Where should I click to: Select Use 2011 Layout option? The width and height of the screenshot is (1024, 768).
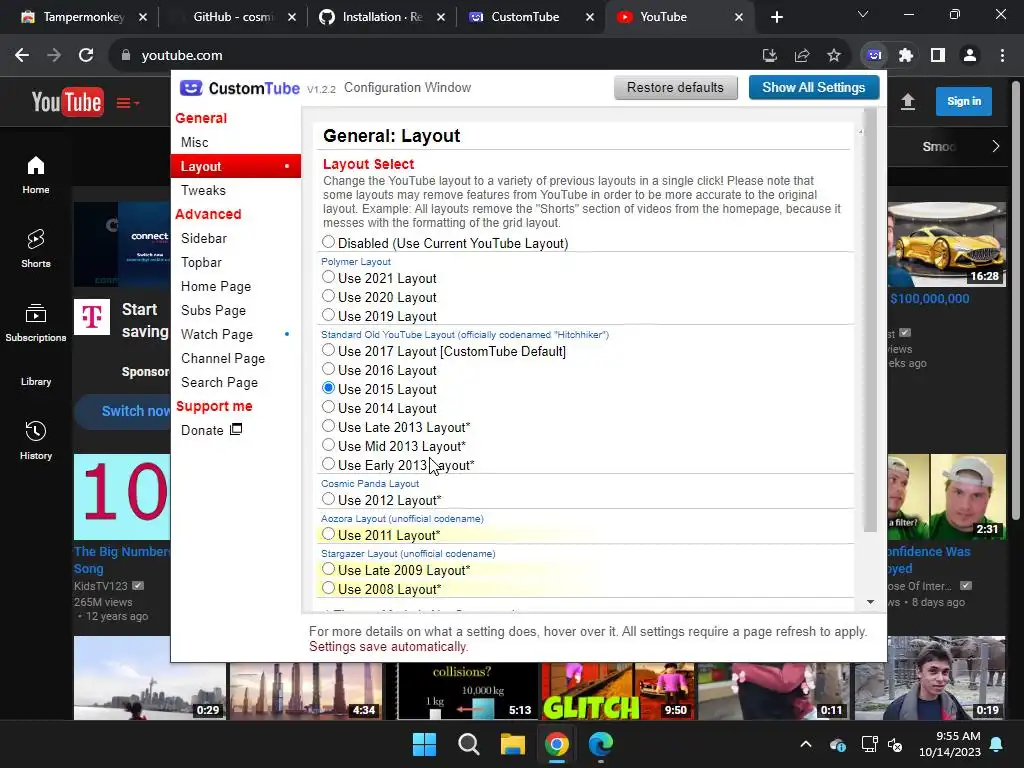coord(328,534)
